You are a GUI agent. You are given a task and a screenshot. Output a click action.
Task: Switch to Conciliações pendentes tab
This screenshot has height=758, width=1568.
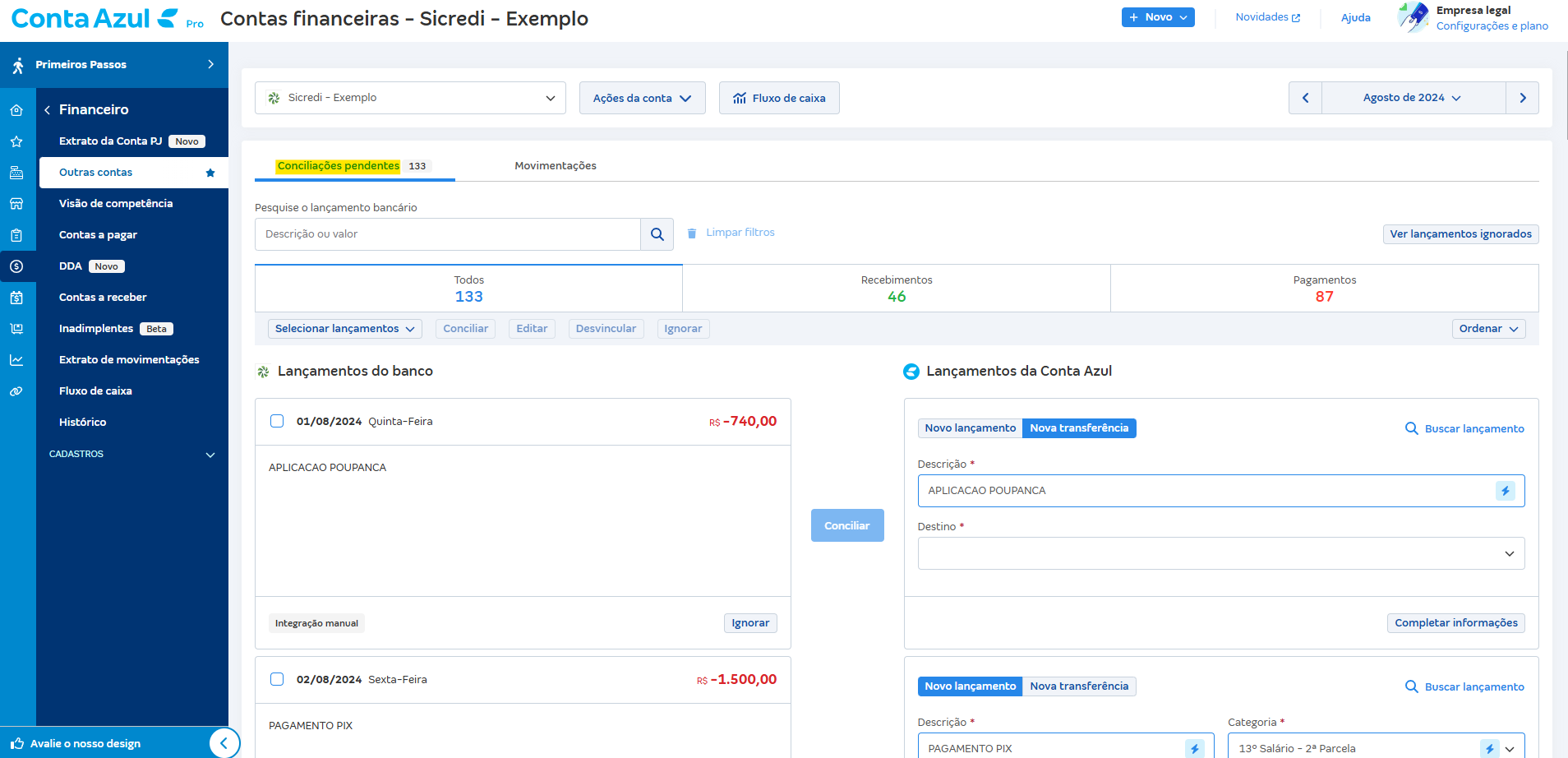pyautogui.click(x=353, y=166)
